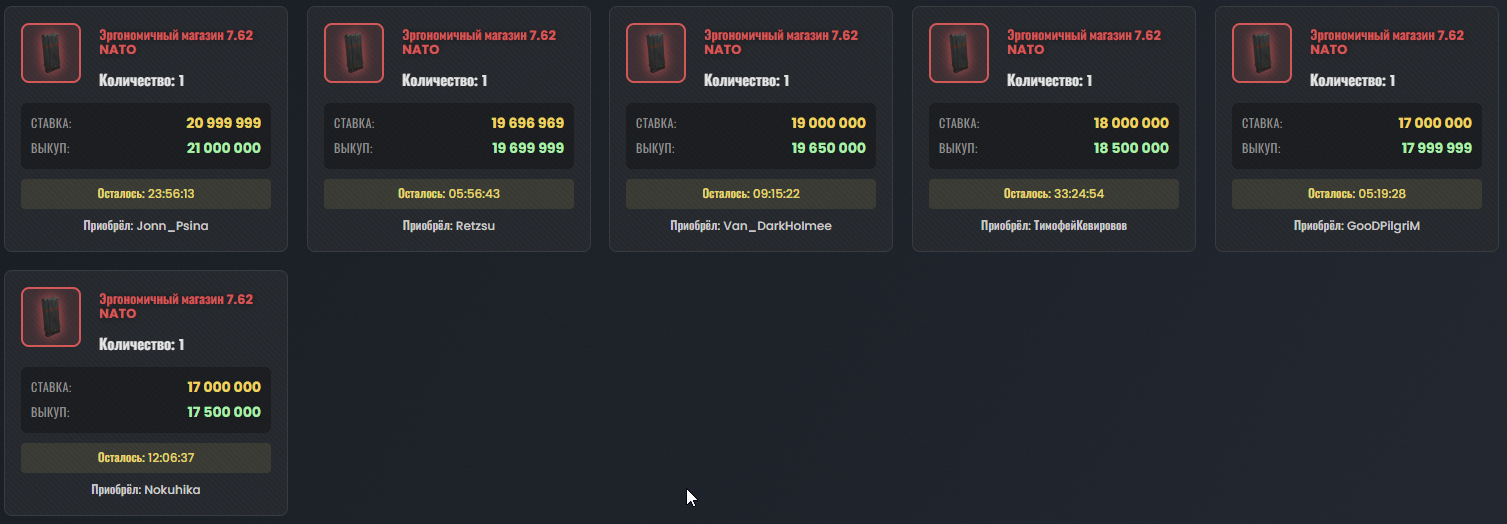Screen dimensions: 1507x524
Task: Click the 17 500 000 buyout price
Action: coord(223,412)
